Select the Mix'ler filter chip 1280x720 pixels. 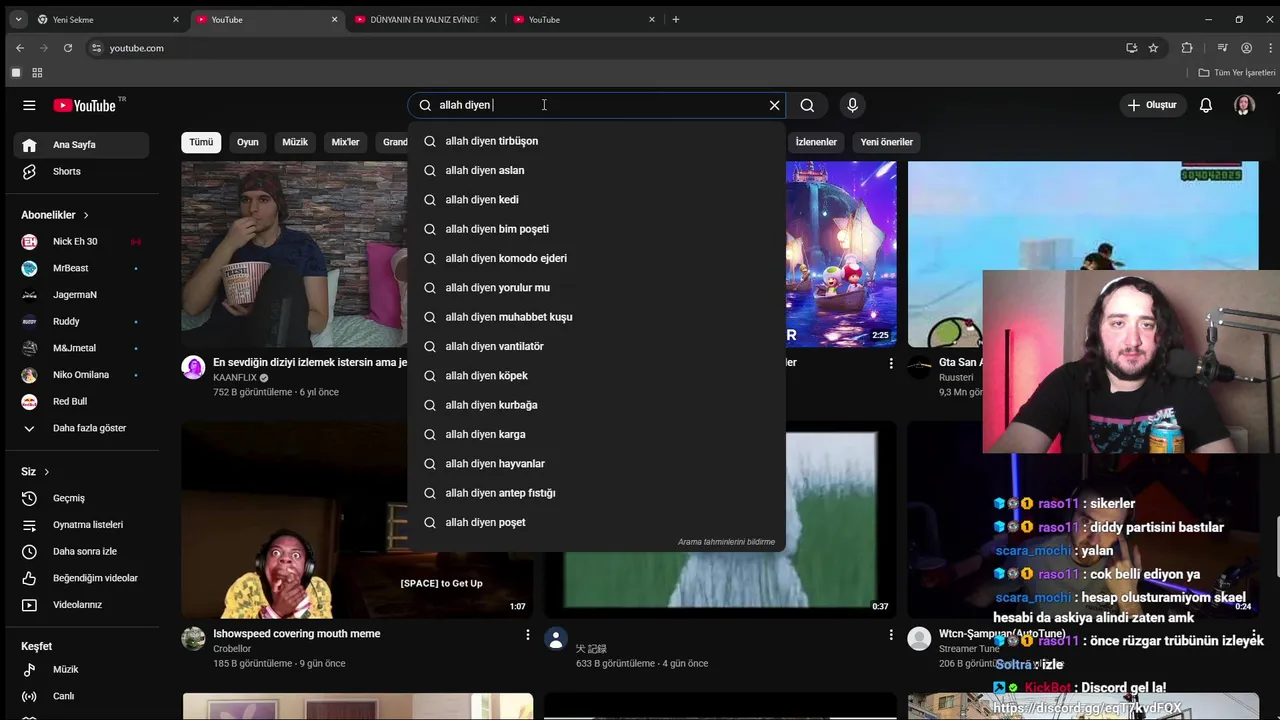[345, 142]
